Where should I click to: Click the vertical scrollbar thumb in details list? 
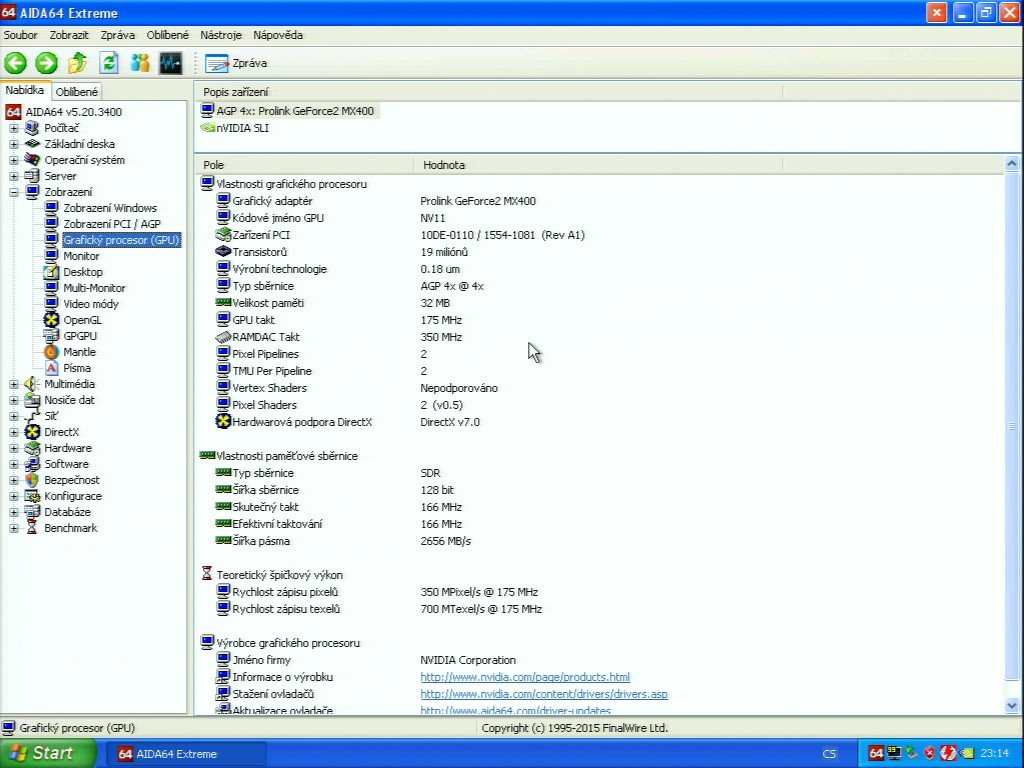tap(1012, 426)
